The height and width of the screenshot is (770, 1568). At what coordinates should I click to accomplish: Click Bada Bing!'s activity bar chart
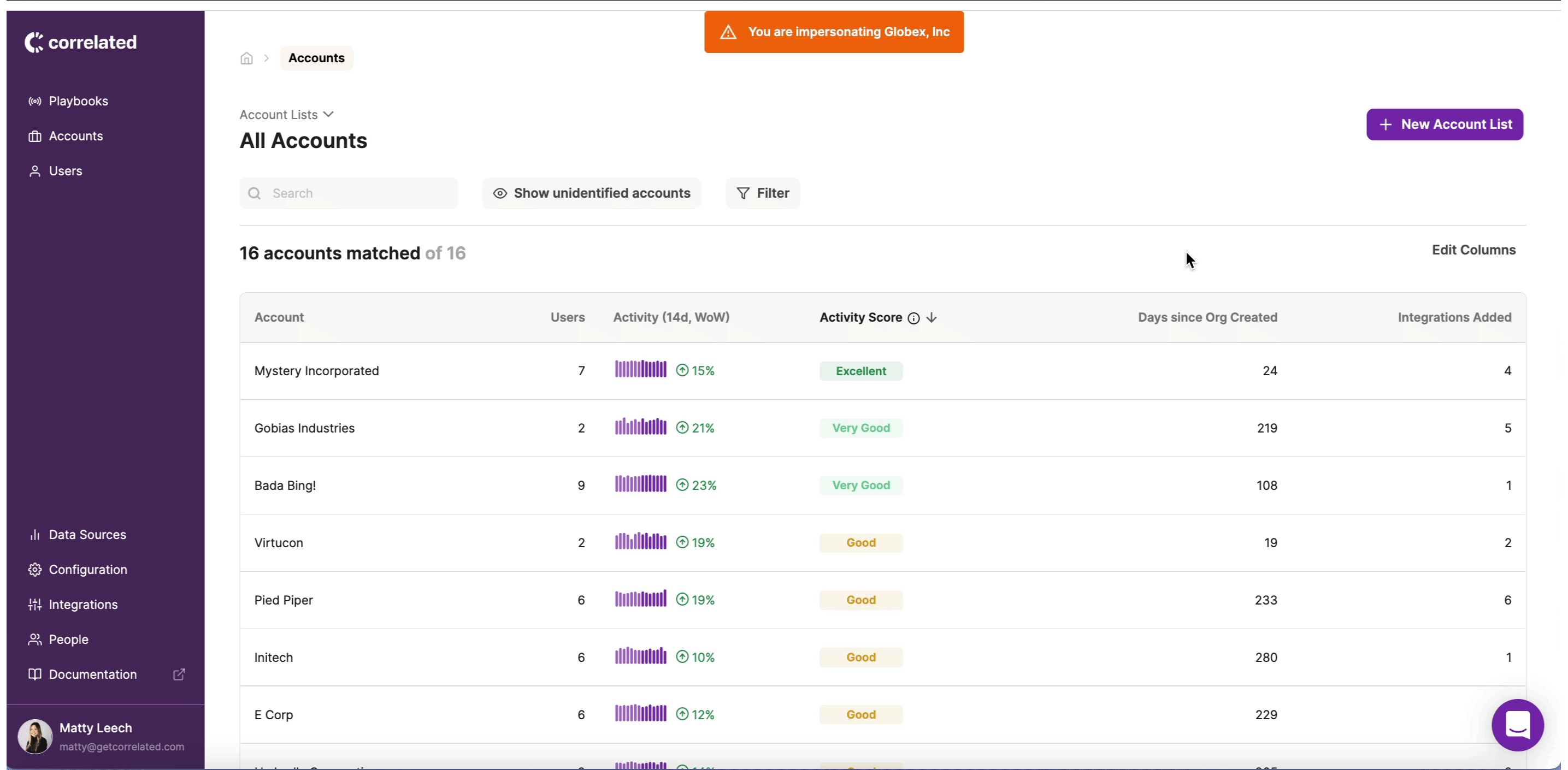click(x=640, y=483)
